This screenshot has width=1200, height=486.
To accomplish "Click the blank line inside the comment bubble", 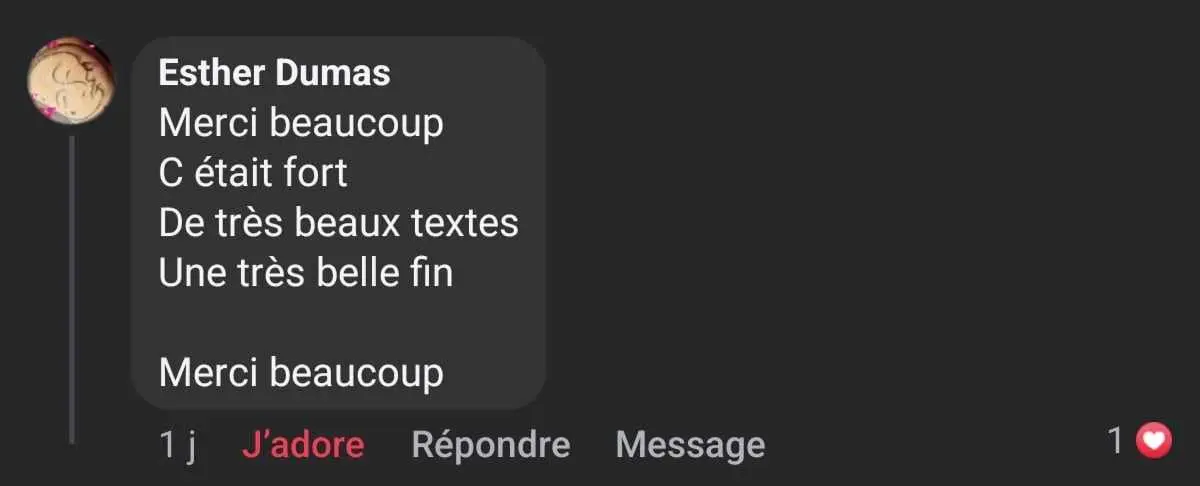I will (x=338, y=323).
